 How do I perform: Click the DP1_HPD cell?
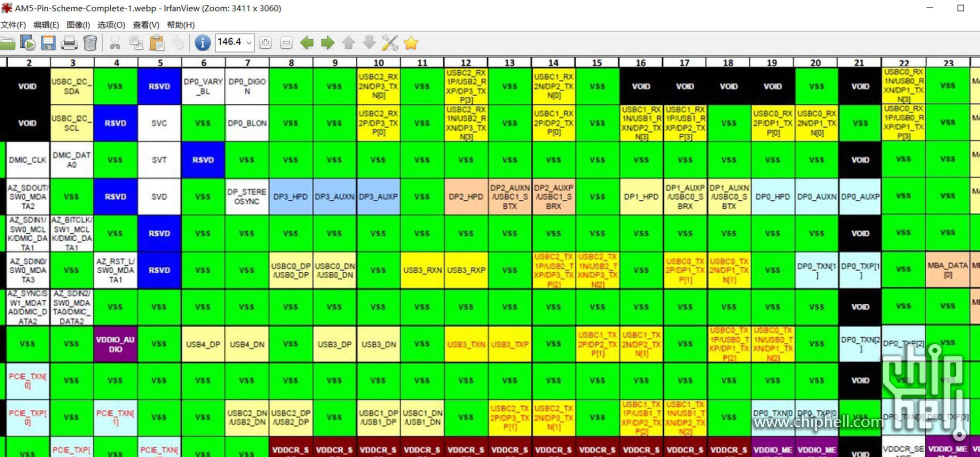pyautogui.click(x=641, y=196)
